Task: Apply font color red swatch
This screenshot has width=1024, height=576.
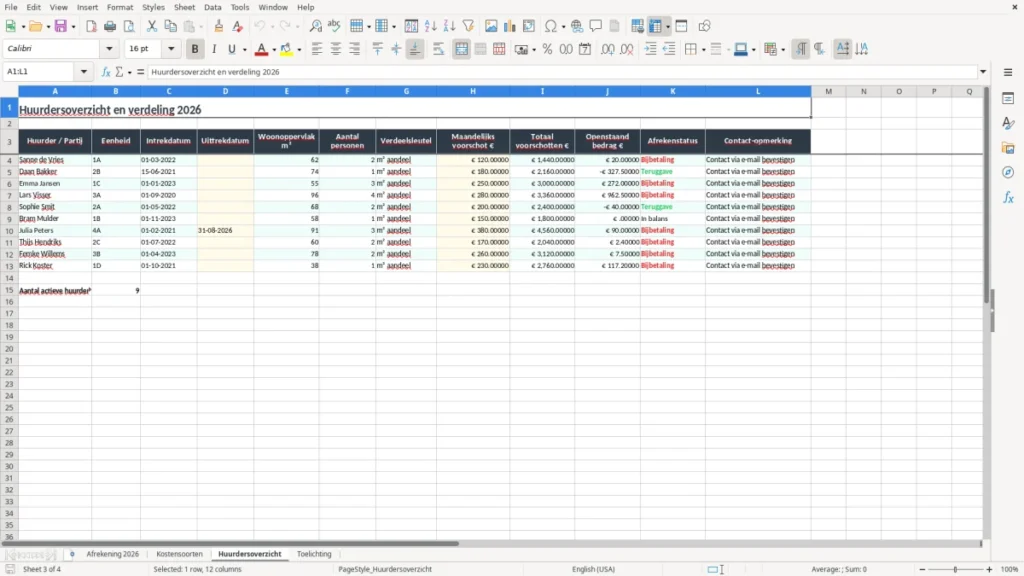Action: pyautogui.click(x=261, y=49)
